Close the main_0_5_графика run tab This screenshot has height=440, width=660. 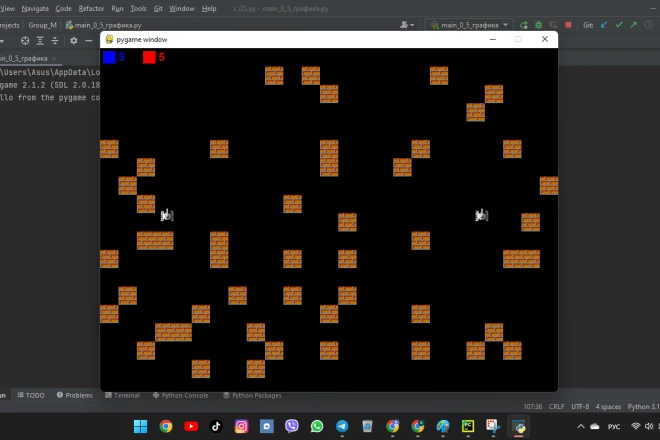pyautogui.click(x=53, y=59)
